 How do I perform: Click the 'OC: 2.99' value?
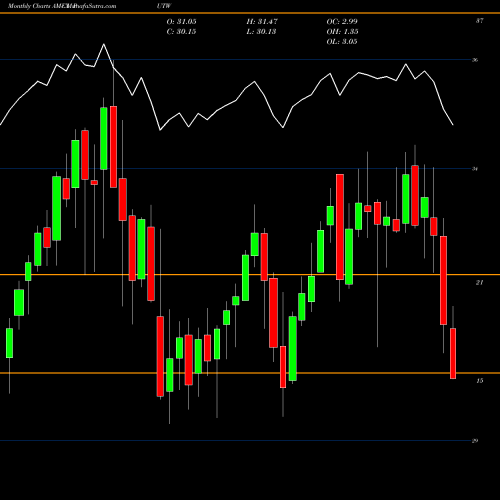[x=342, y=22]
